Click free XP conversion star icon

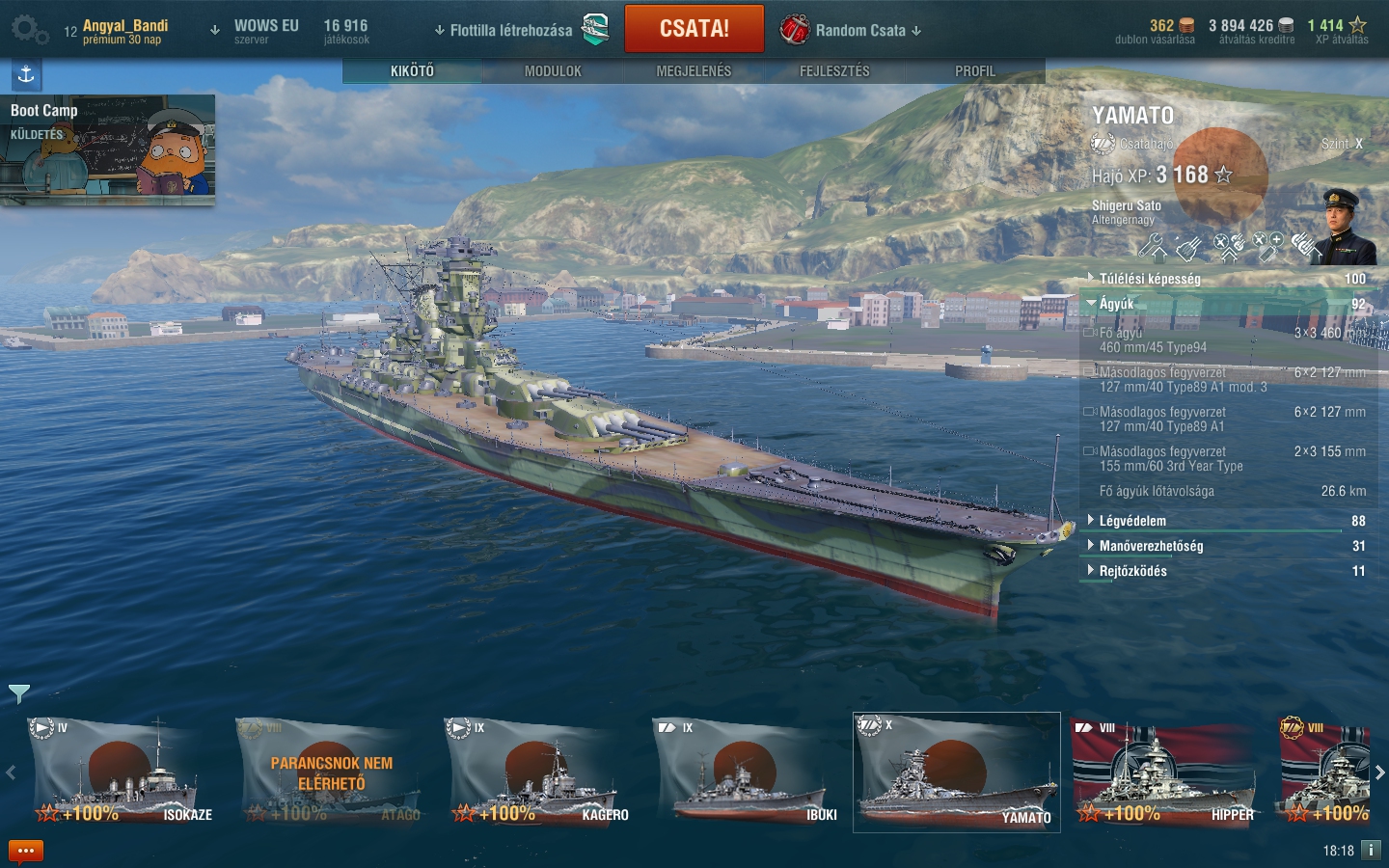pyautogui.click(x=1358, y=25)
